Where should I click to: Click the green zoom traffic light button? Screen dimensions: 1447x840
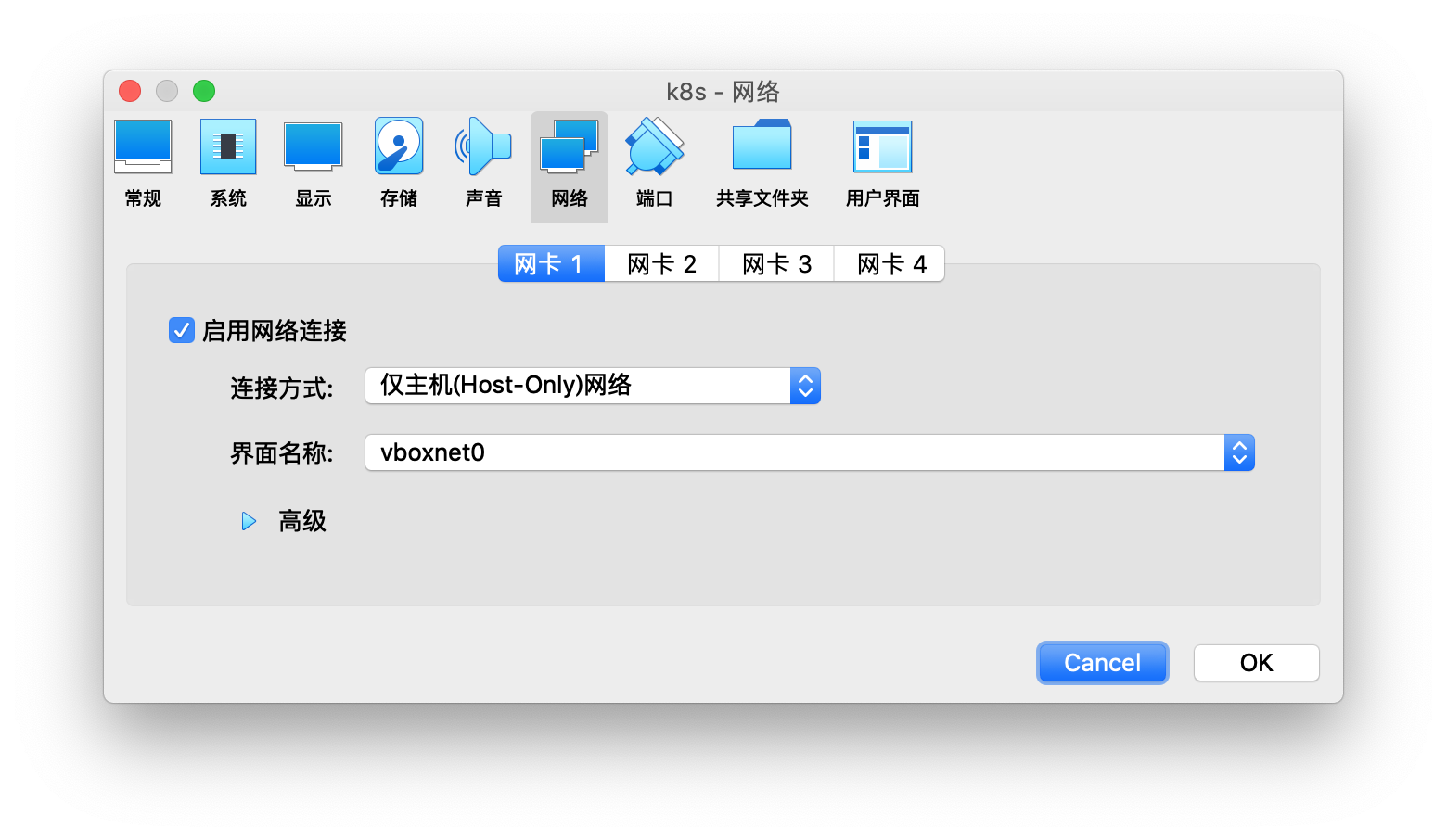[x=204, y=91]
